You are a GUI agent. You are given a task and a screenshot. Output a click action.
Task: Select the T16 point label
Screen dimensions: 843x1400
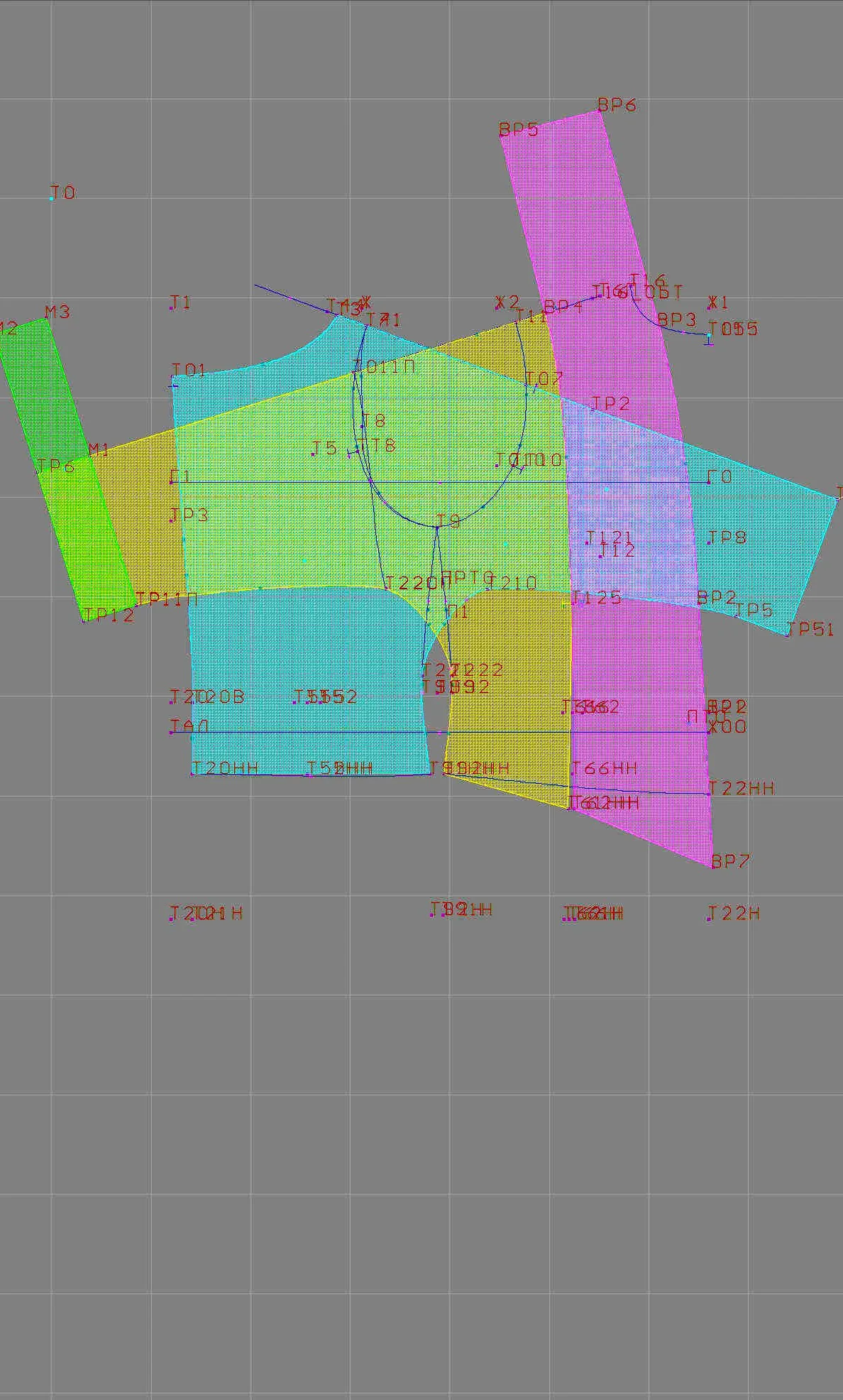[x=648, y=280]
